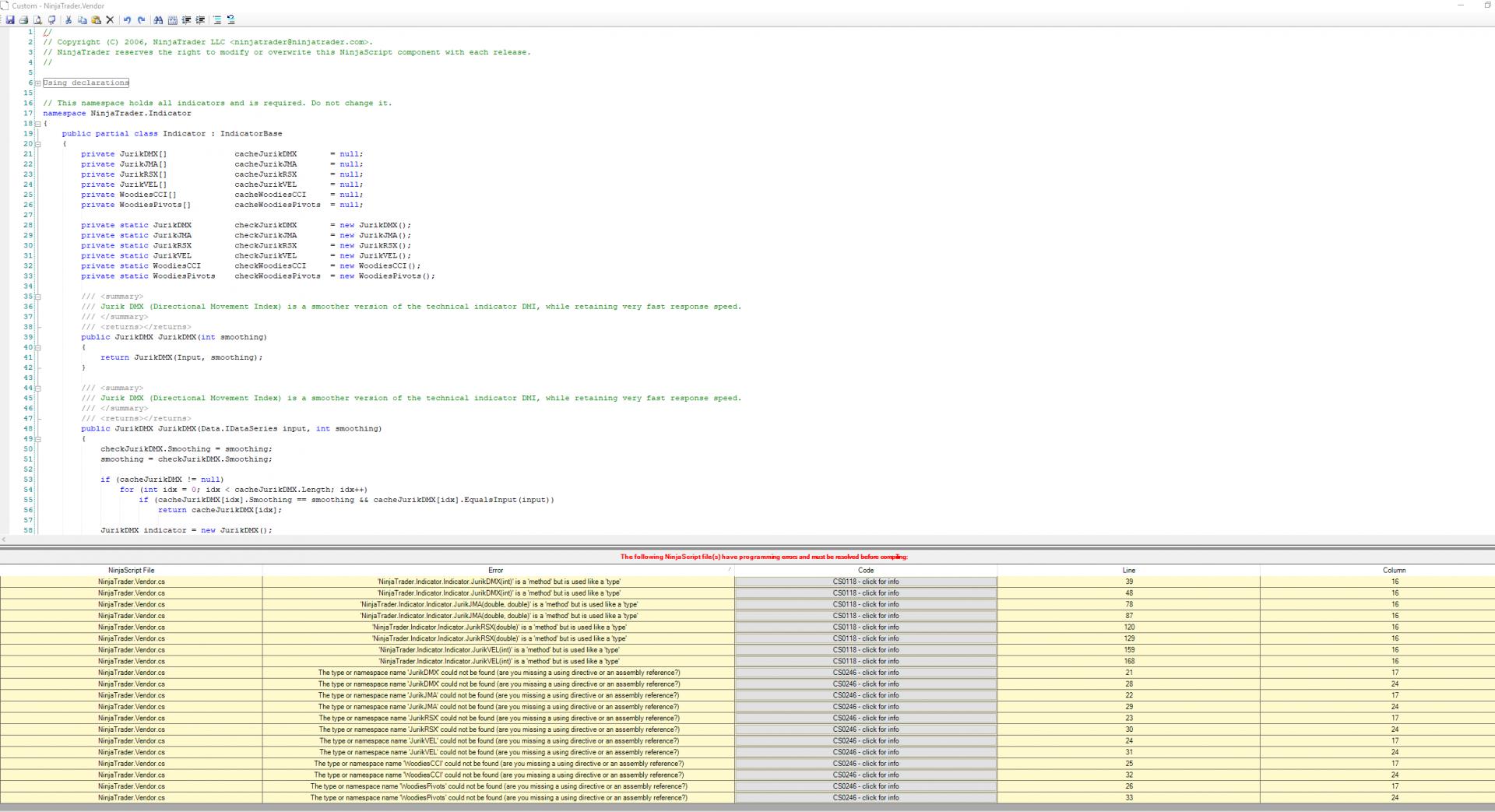Open Print Preview from the toolbar

click(x=37, y=20)
